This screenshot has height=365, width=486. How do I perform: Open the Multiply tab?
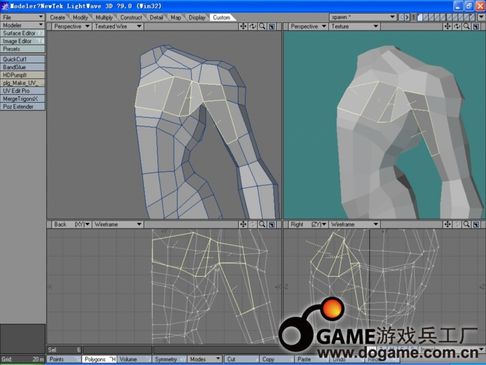tap(104, 17)
